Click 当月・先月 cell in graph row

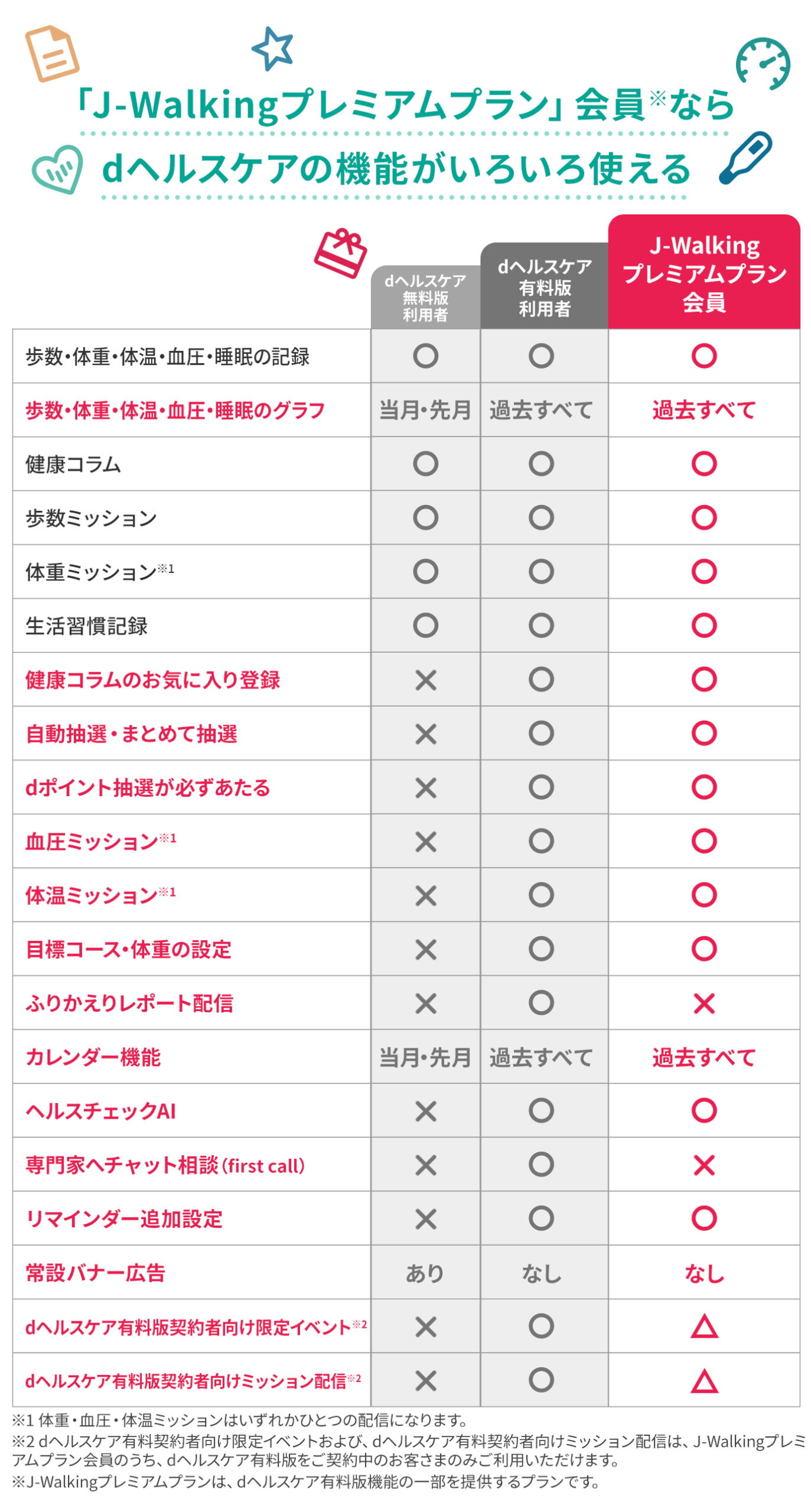(425, 409)
